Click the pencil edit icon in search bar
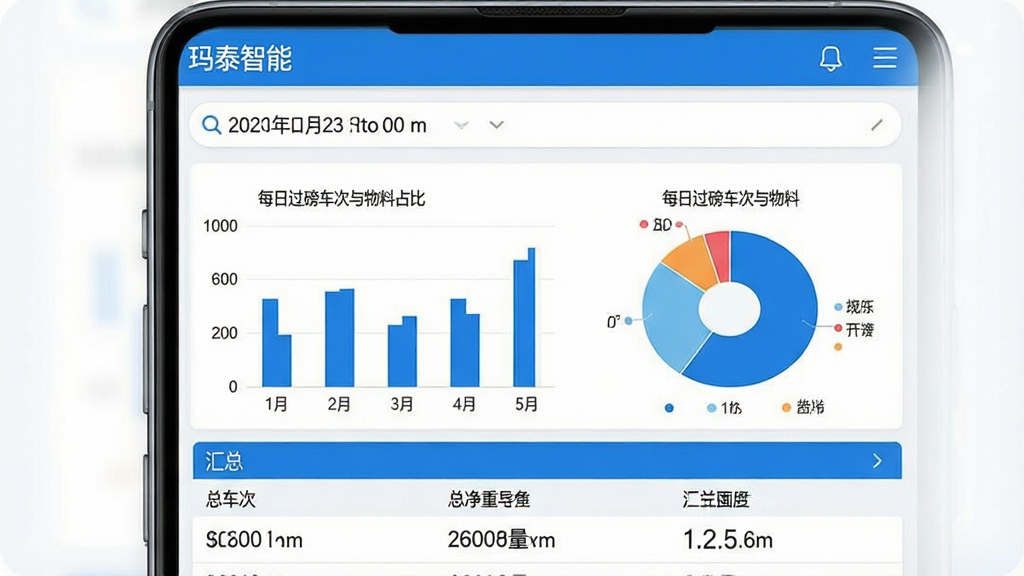Image resolution: width=1024 pixels, height=576 pixels. pos(876,125)
